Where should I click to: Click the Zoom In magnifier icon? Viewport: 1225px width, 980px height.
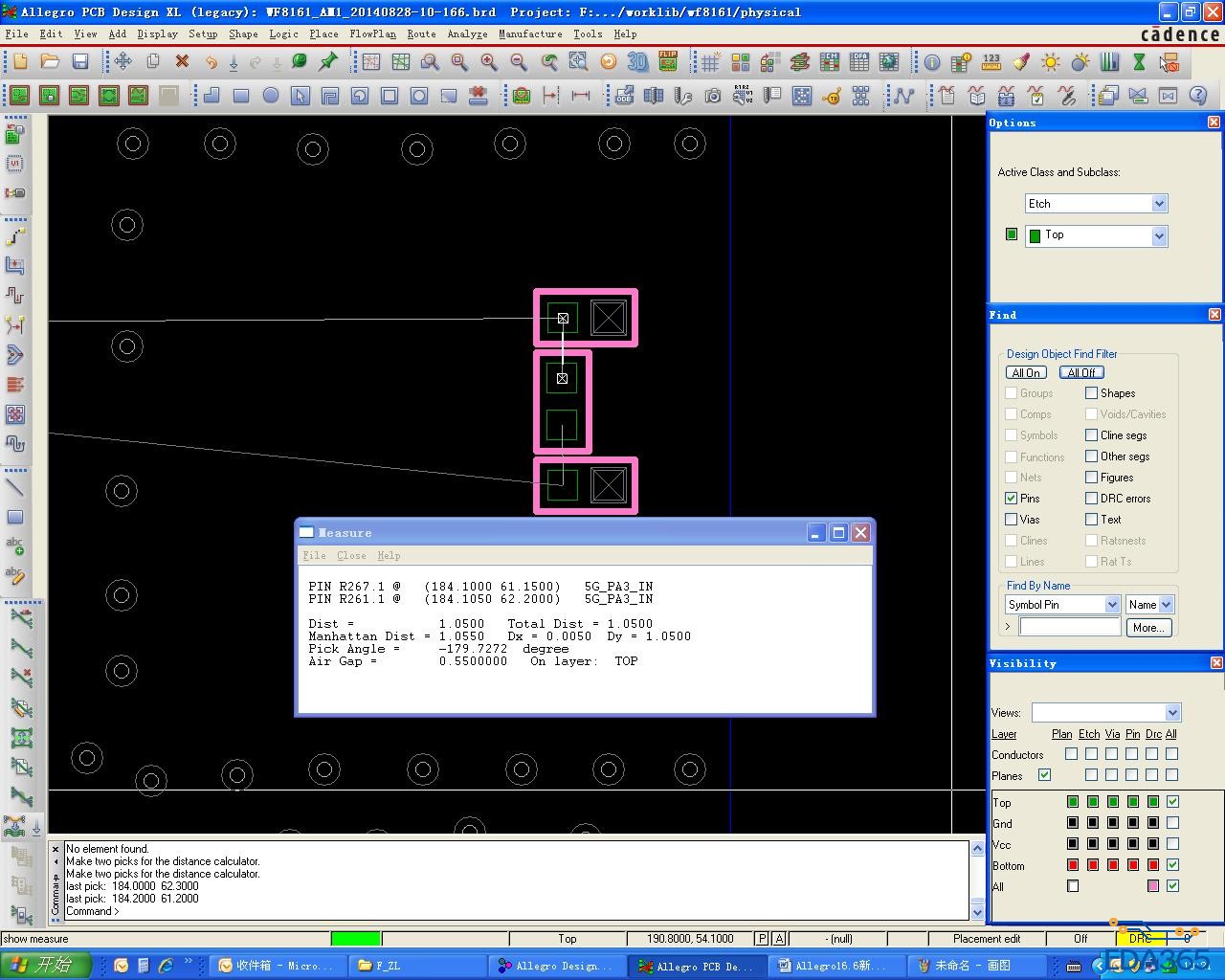(489, 62)
